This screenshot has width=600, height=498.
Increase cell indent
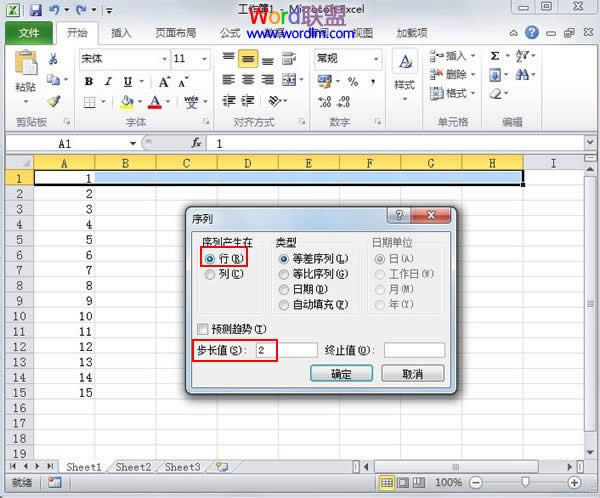(248, 101)
